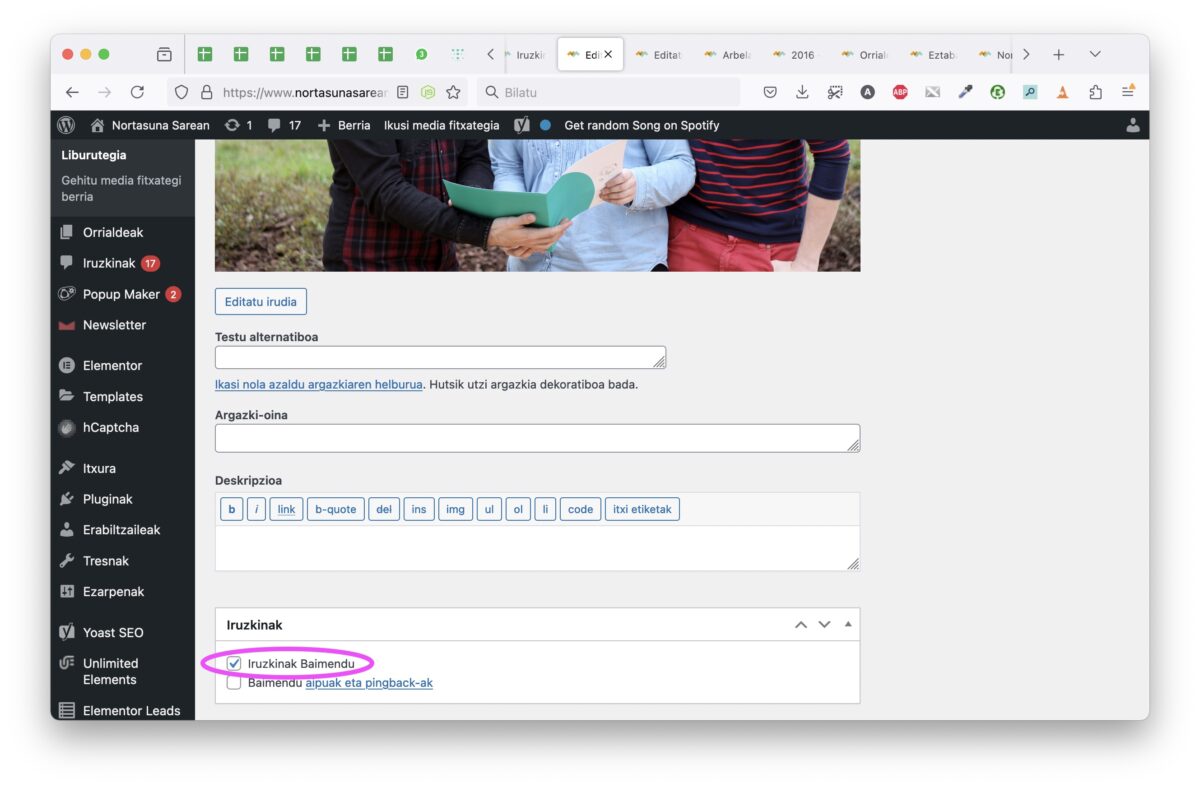
Task: Open the Berria new content menu
Action: (343, 125)
